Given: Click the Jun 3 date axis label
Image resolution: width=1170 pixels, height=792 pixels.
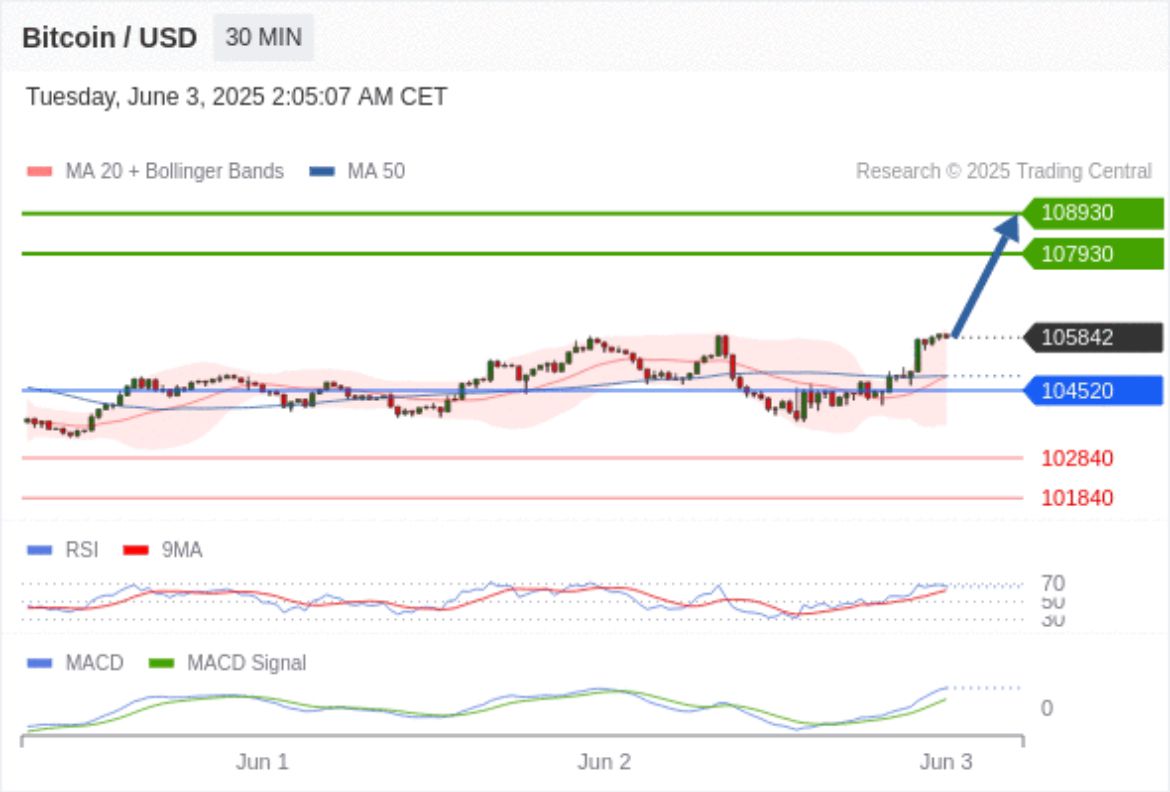Looking at the screenshot, I should click(x=945, y=762).
